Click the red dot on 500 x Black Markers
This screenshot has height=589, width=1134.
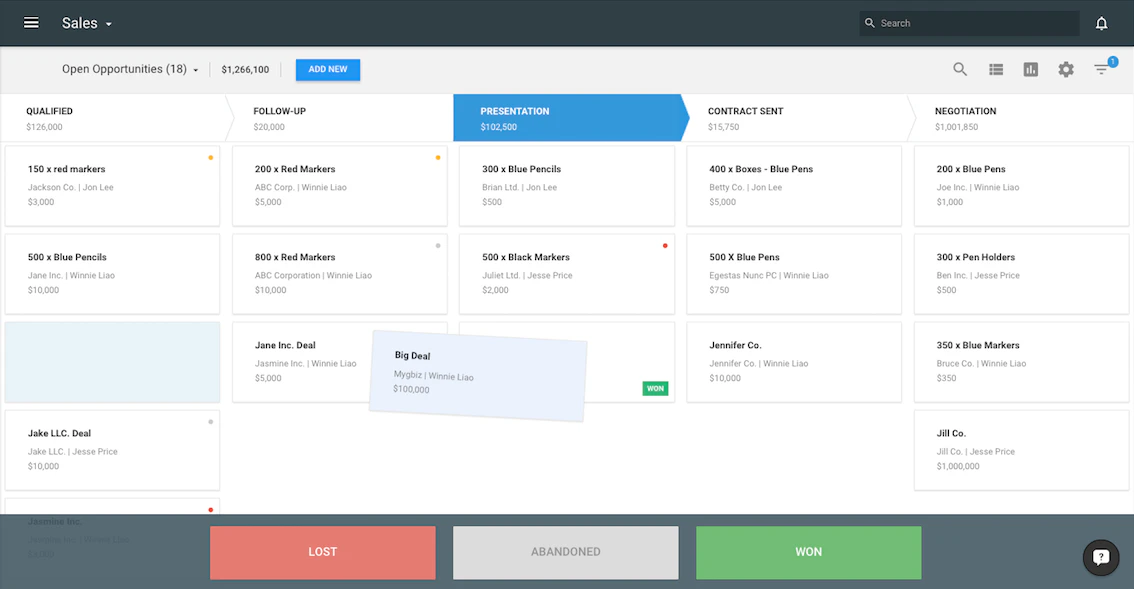tap(665, 246)
